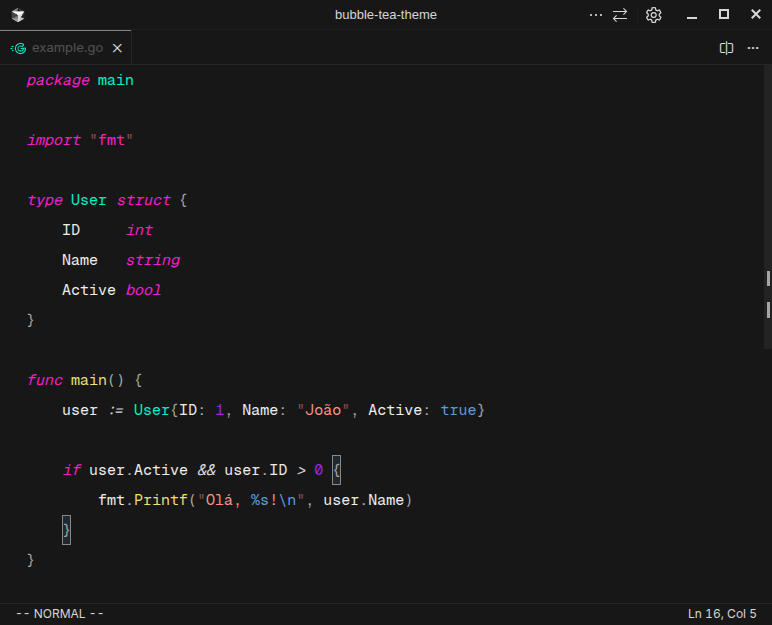Click the func keyword

pyautogui.click(x=45, y=380)
